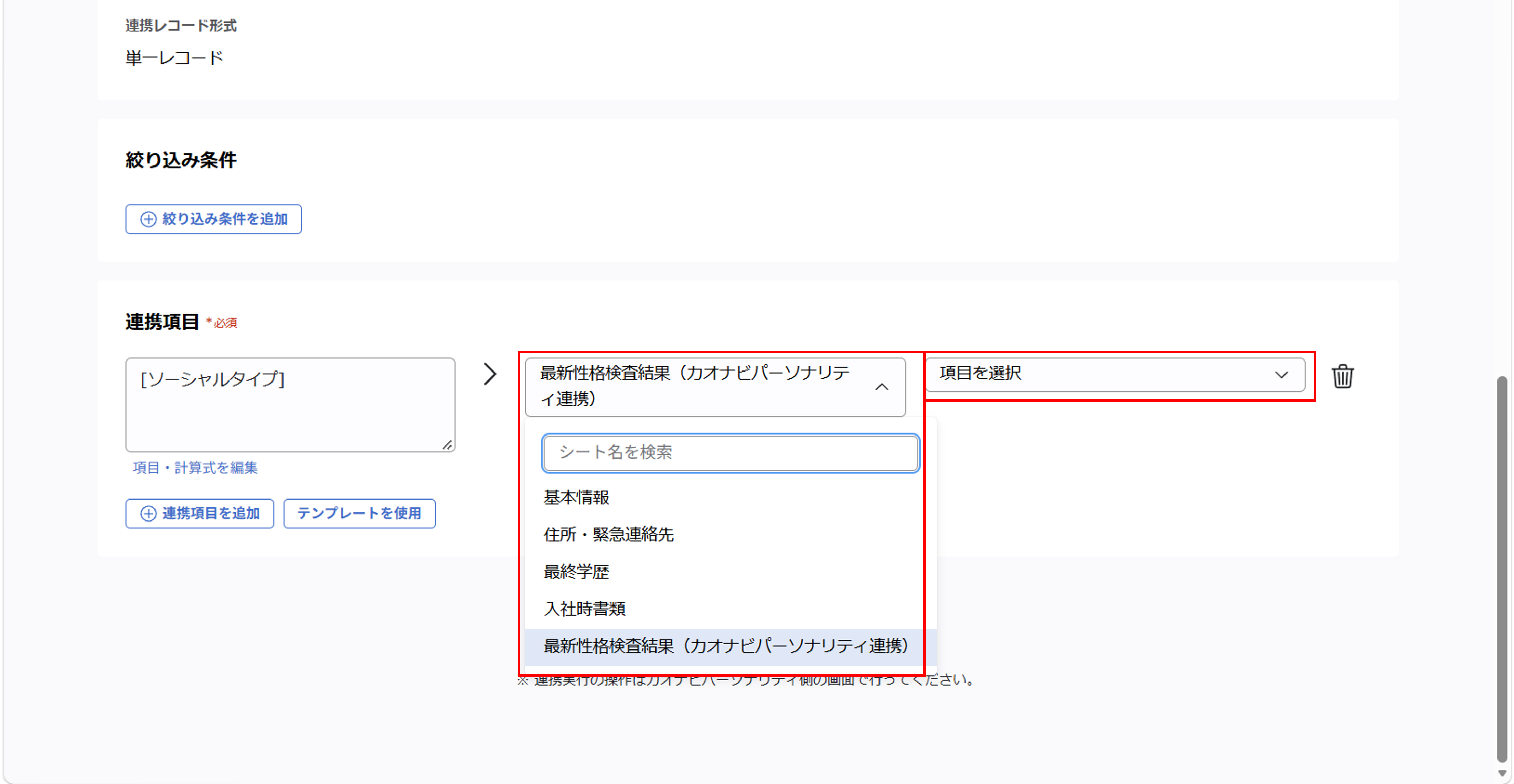Click the [ソーシャルタイプ] text area

click(x=290, y=405)
